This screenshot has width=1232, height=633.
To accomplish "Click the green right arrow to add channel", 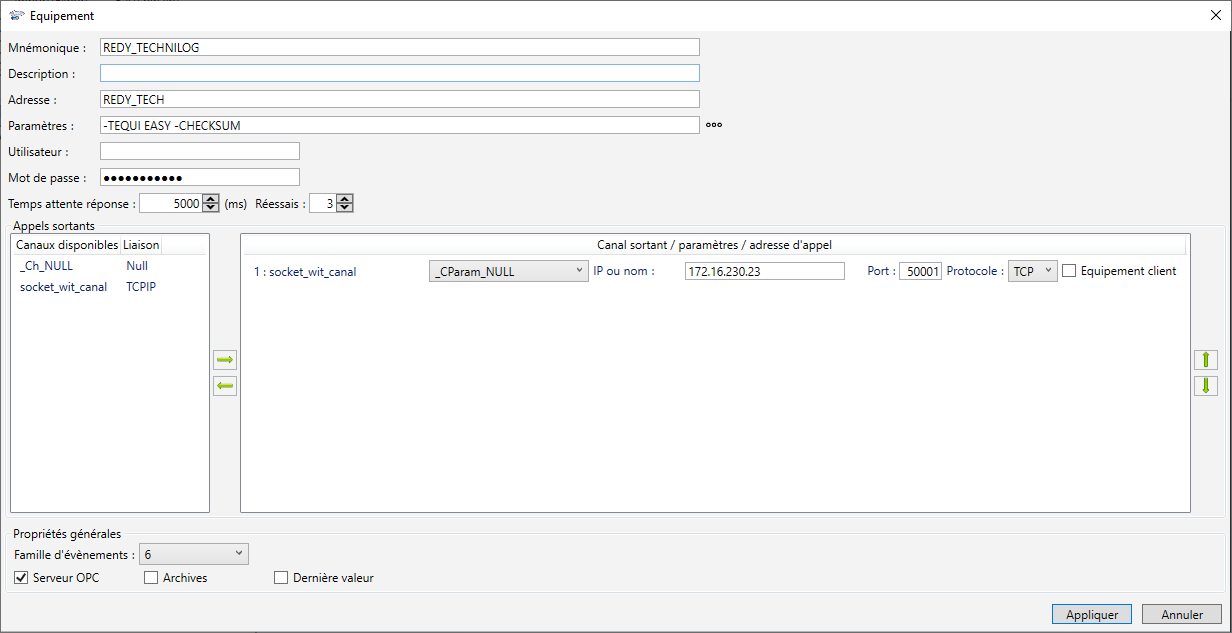I will [x=225, y=360].
